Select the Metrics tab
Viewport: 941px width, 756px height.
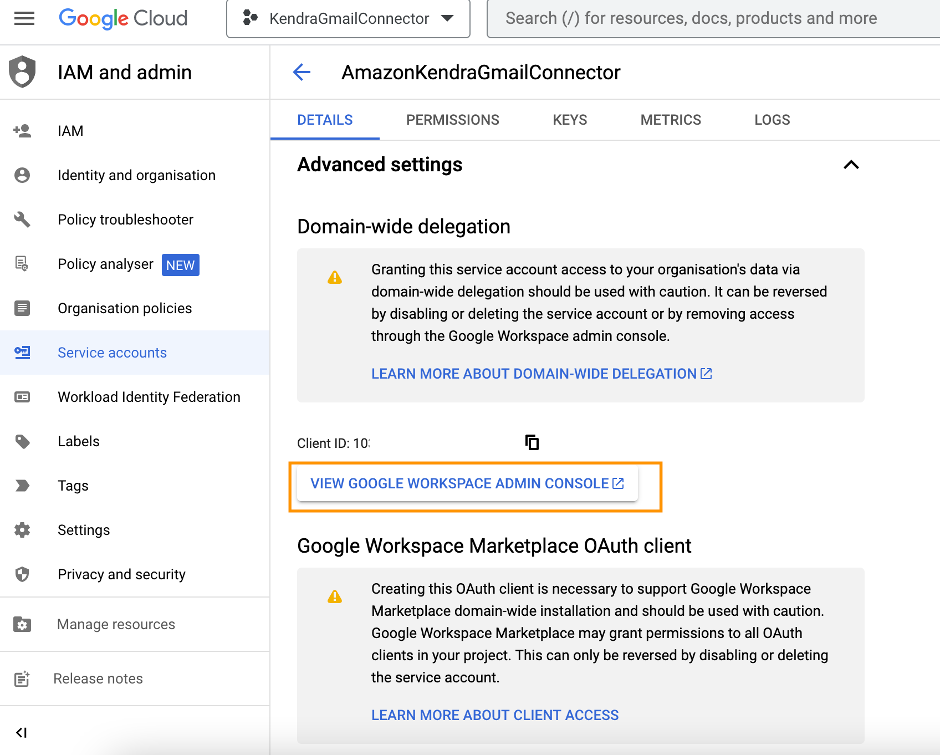coord(670,120)
